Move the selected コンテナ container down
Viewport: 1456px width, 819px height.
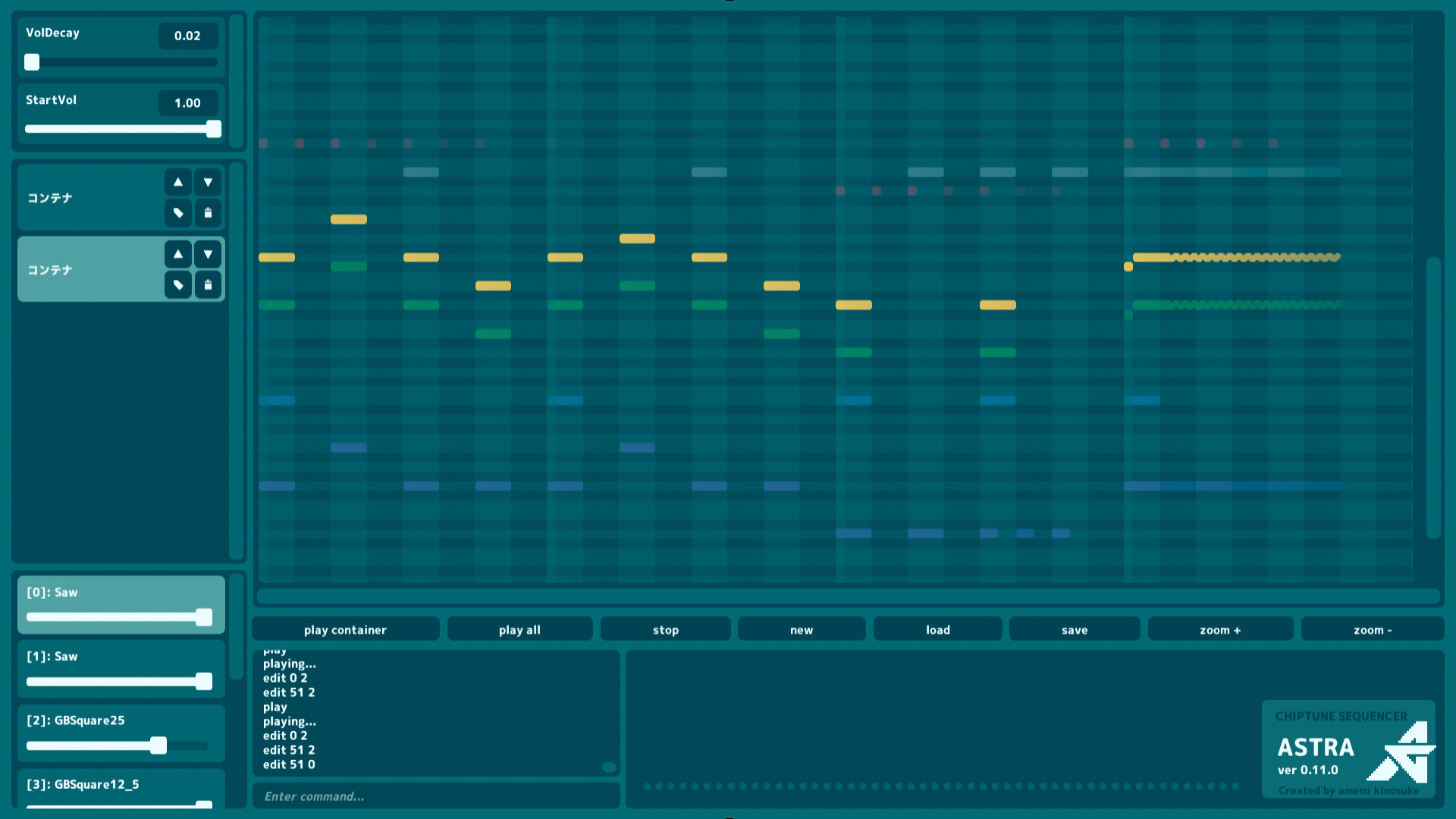pos(207,253)
